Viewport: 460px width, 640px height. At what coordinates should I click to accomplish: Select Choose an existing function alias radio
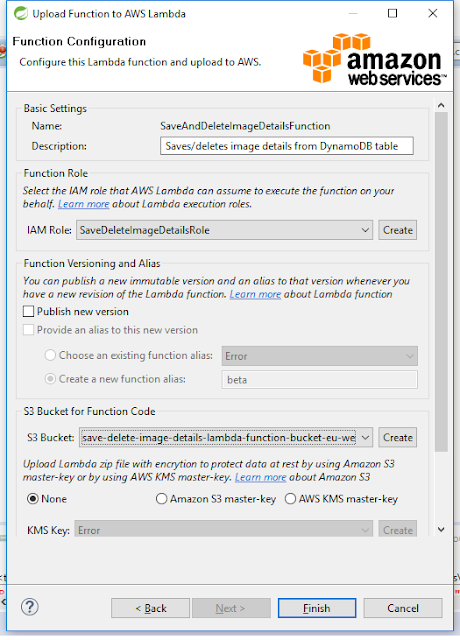click(50, 355)
